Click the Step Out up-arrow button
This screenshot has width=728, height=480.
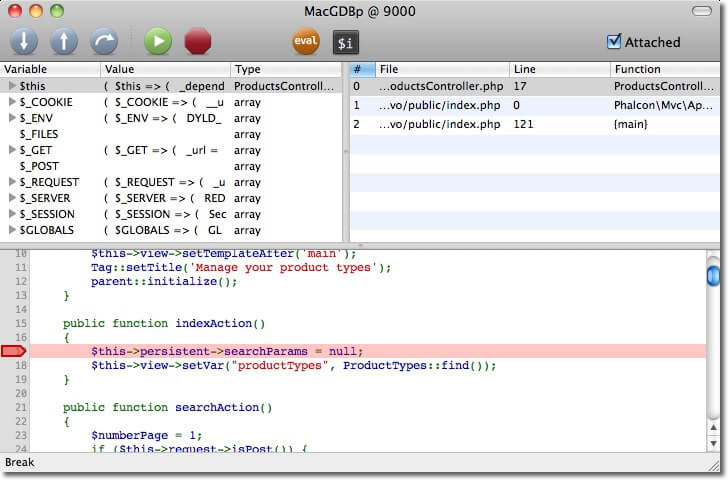64,41
